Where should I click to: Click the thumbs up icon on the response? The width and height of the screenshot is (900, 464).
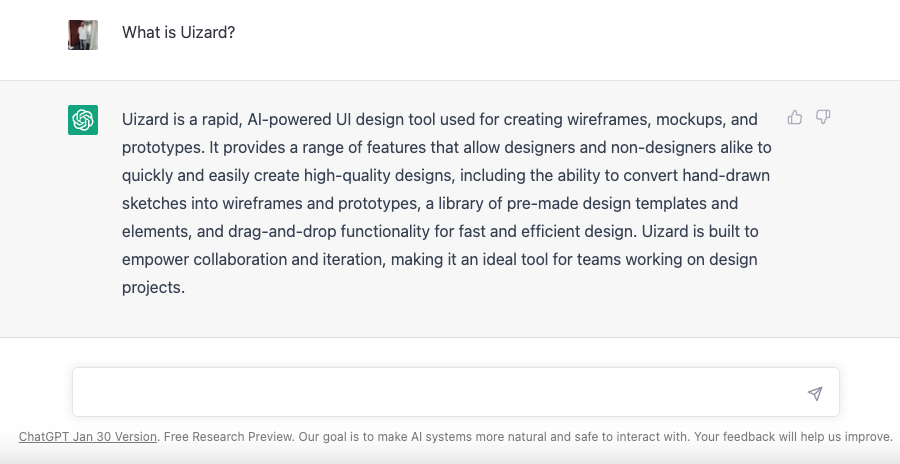[794, 117]
